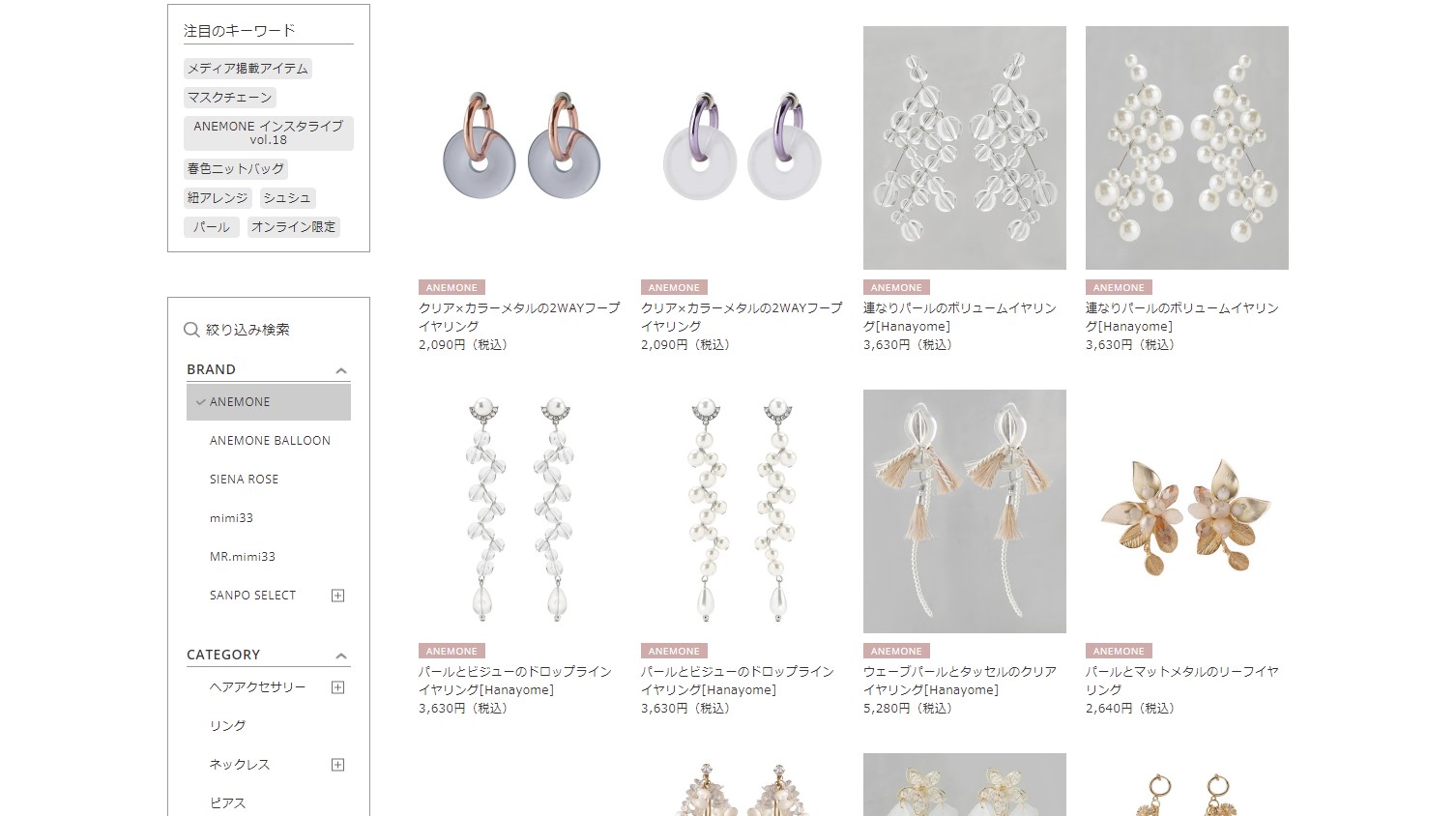Open the オンライン限定 keyword tag

(x=294, y=227)
